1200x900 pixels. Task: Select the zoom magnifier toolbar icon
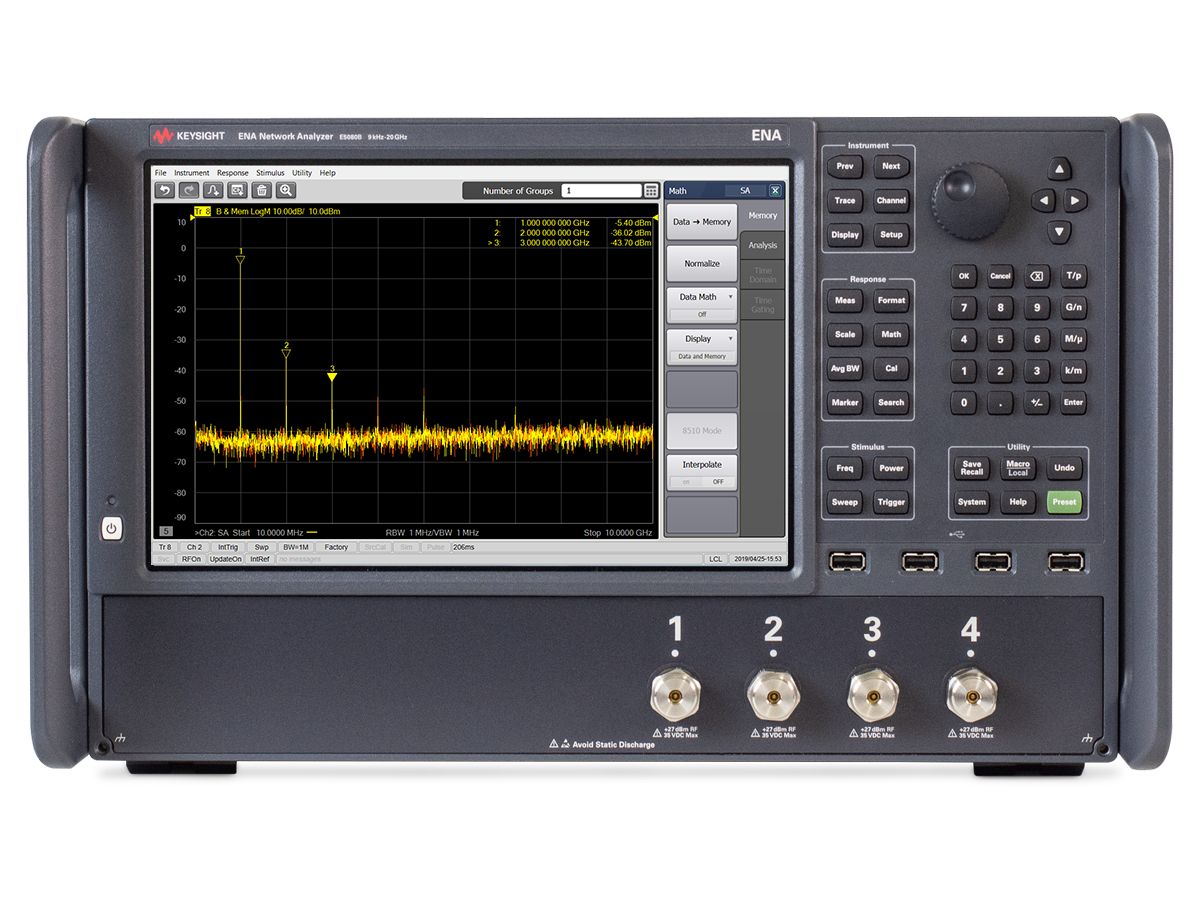point(286,188)
